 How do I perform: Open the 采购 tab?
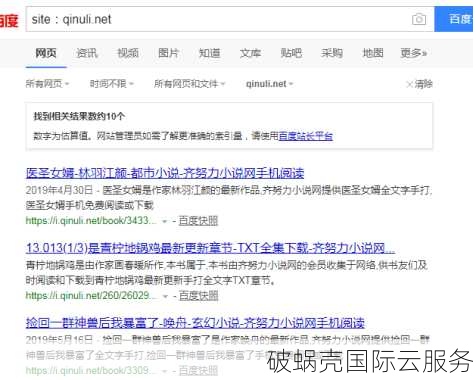(332, 53)
